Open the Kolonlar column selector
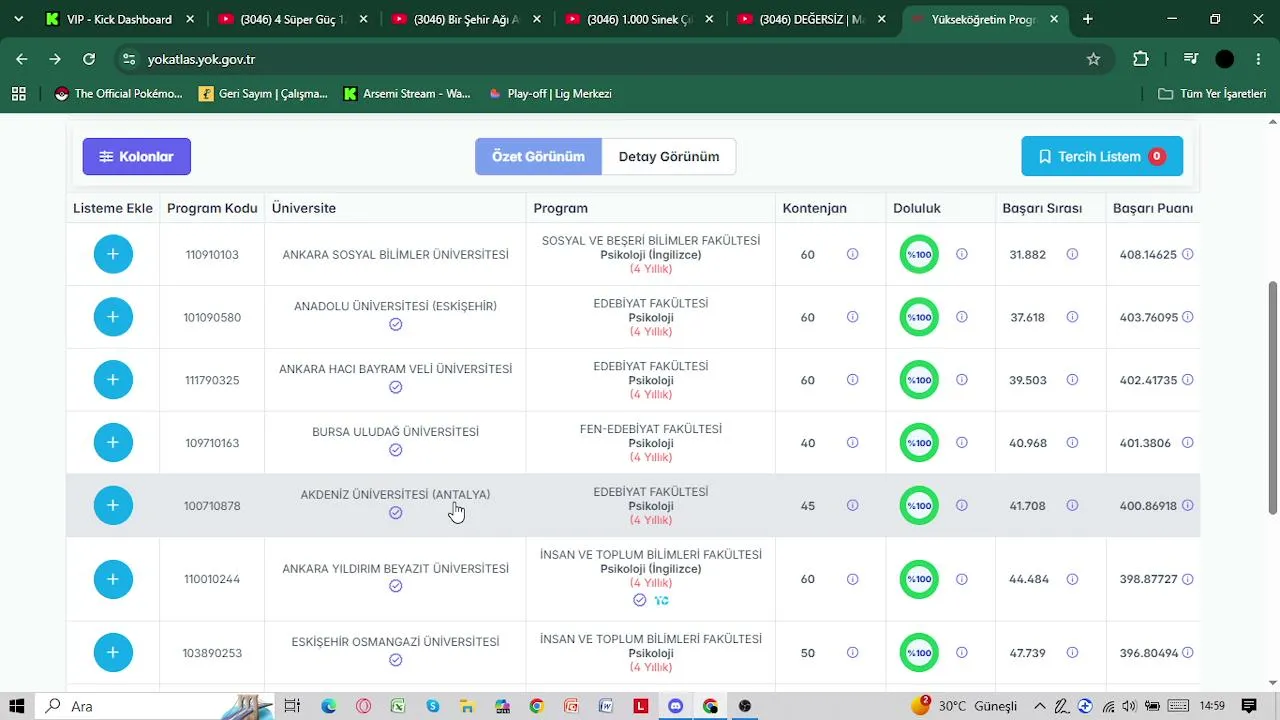 click(137, 156)
